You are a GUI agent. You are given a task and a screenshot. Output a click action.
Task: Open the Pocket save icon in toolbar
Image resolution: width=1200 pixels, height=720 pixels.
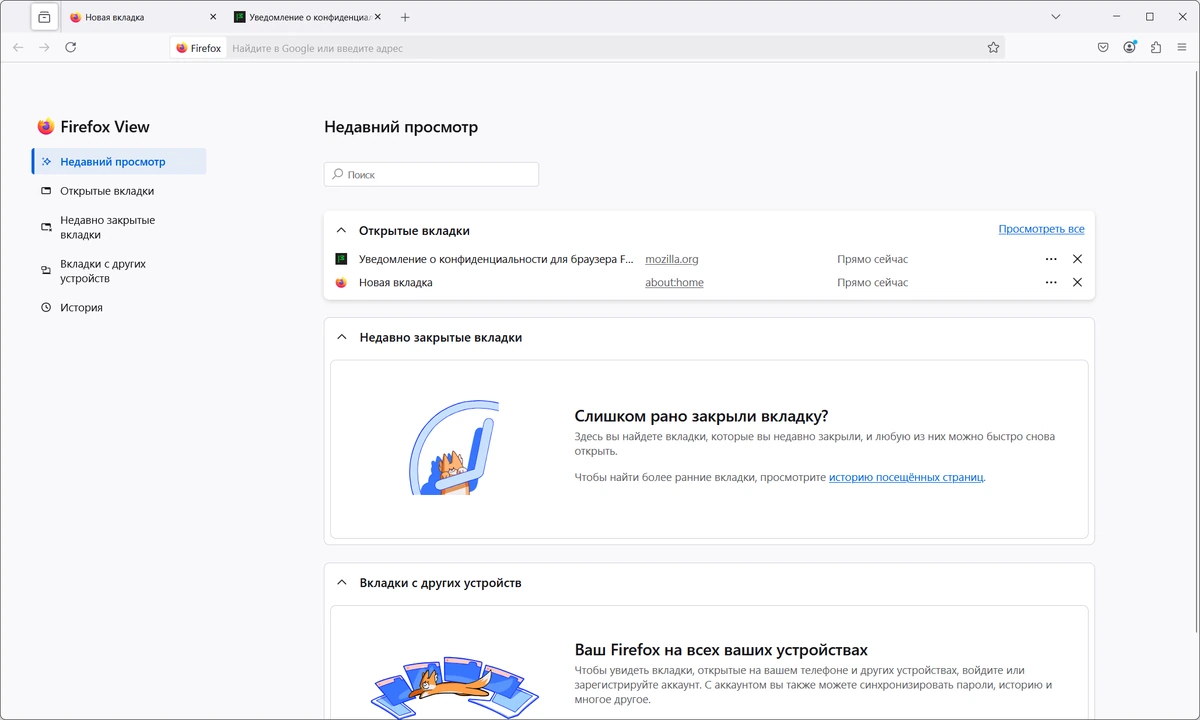point(1103,47)
